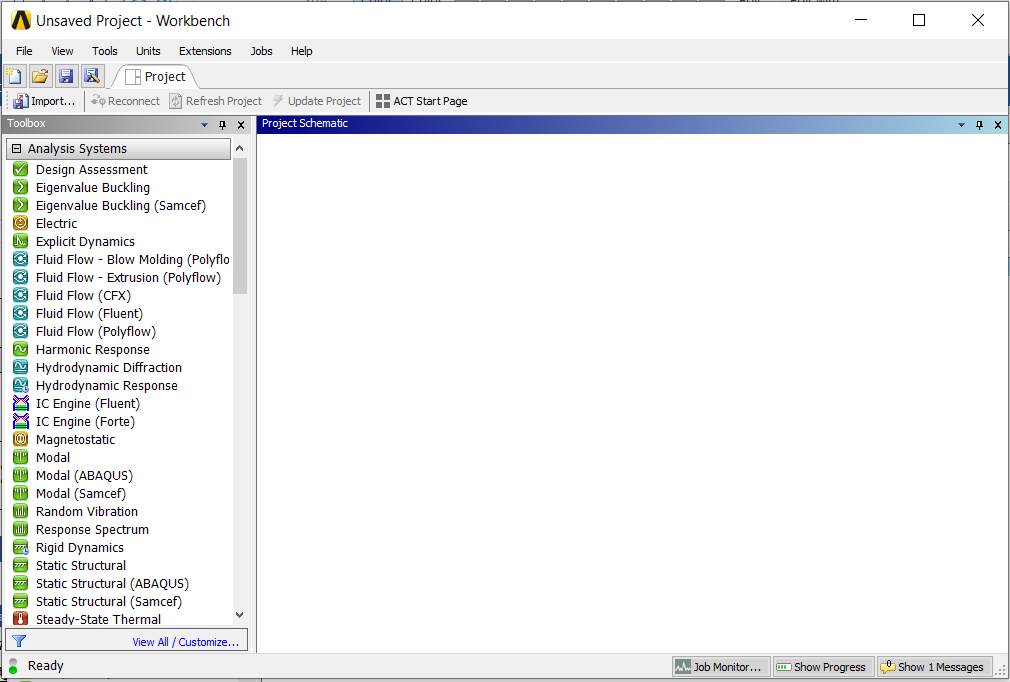This screenshot has width=1010, height=682.
Task: Click the Show Progress button
Action: [823, 667]
